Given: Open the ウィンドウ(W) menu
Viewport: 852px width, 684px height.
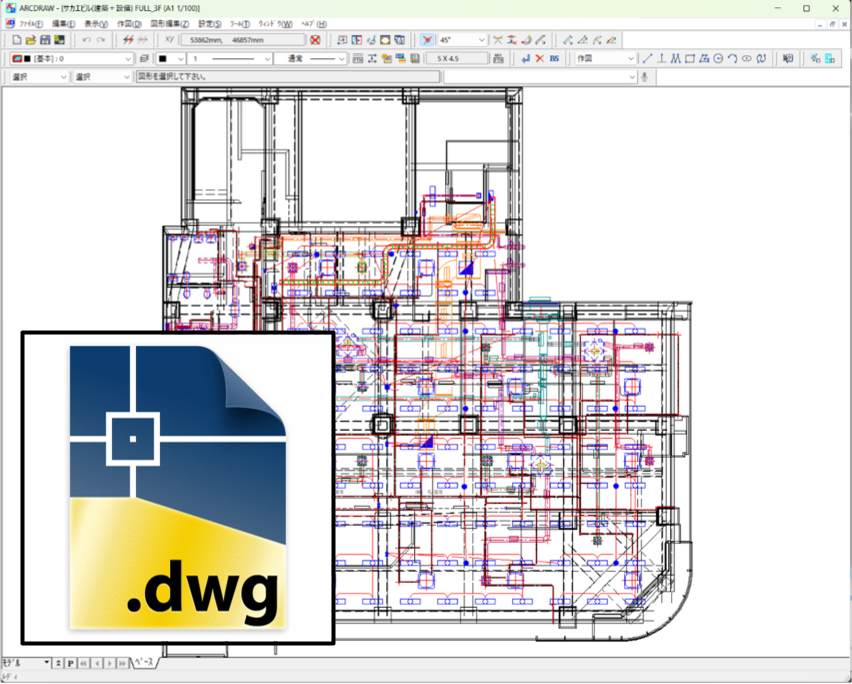Looking at the screenshot, I should (275, 24).
